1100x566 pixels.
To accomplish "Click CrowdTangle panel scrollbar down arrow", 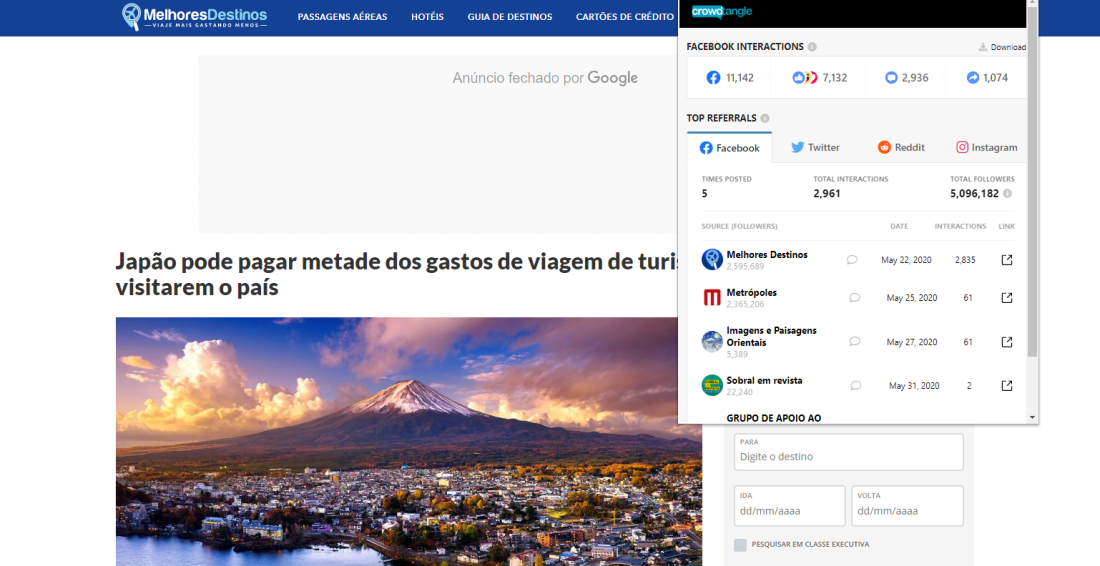I will pyautogui.click(x=1032, y=417).
